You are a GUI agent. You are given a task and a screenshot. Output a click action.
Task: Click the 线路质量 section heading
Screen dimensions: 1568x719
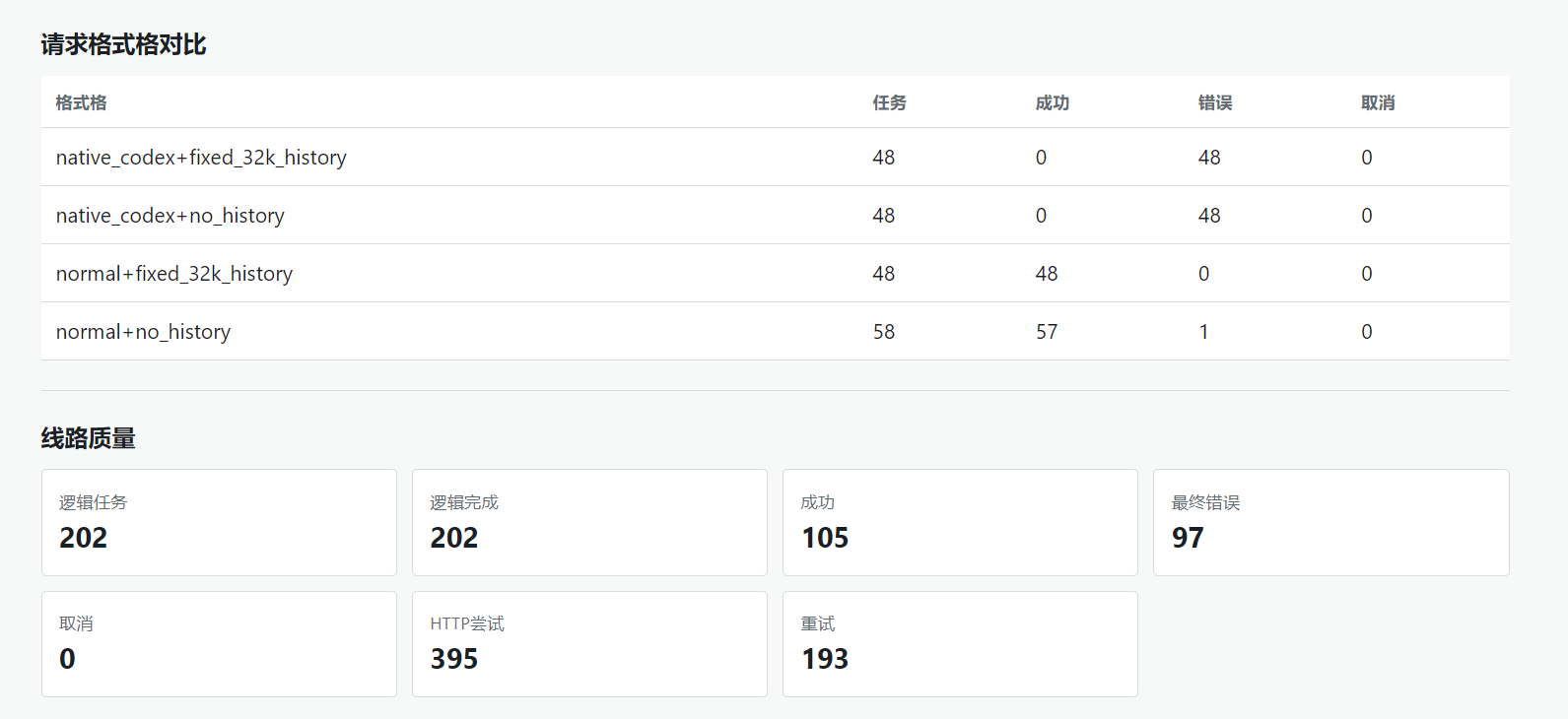pos(88,438)
